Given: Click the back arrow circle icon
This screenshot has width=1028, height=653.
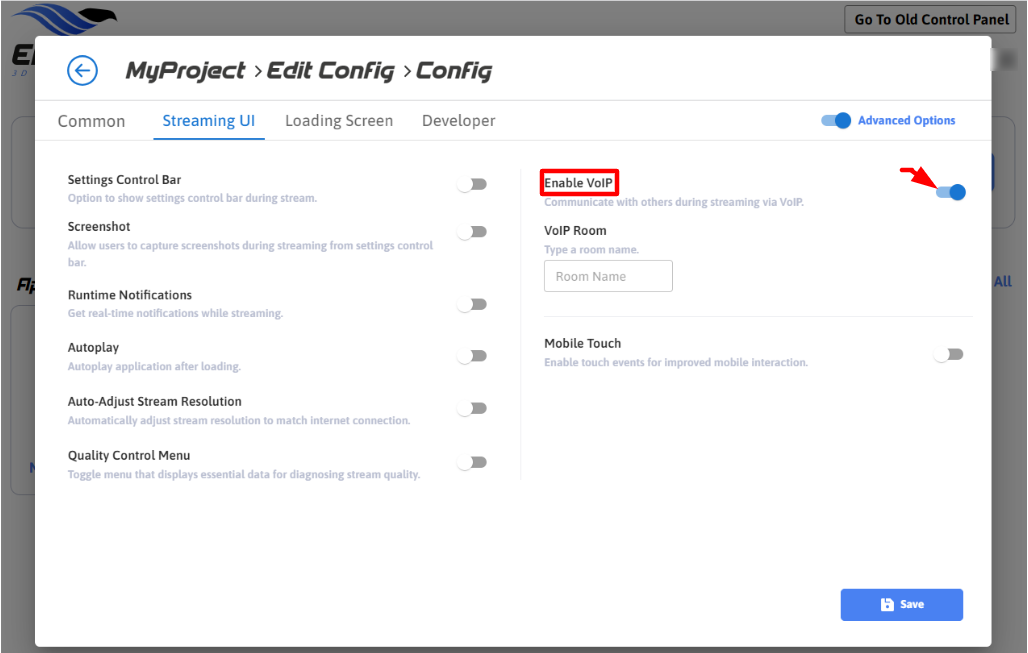Looking at the screenshot, I should [x=82, y=70].
